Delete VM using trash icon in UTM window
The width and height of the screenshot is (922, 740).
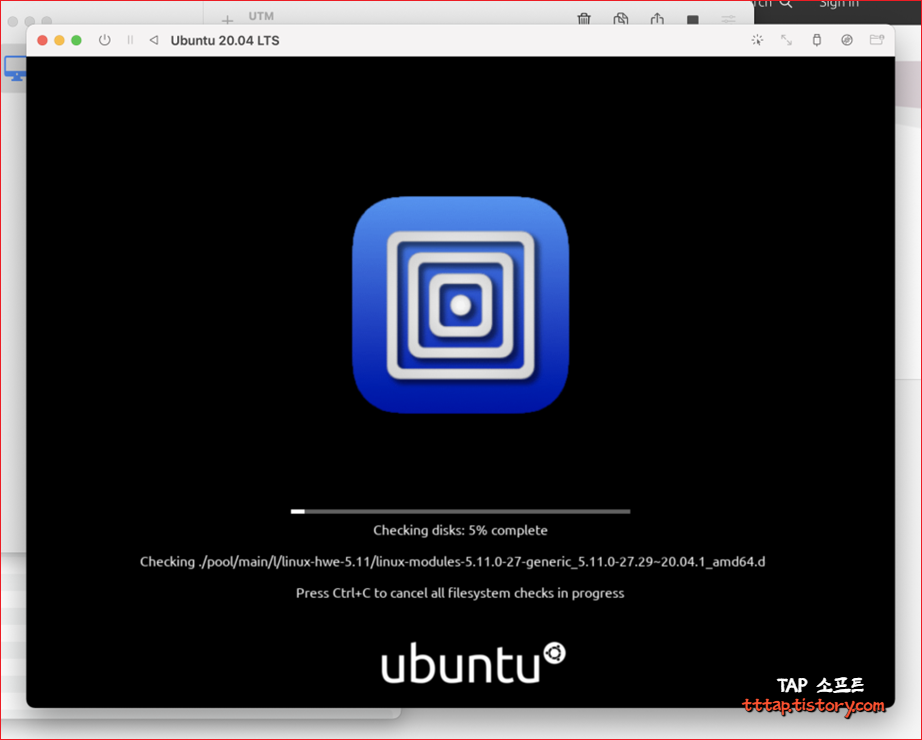584,19
